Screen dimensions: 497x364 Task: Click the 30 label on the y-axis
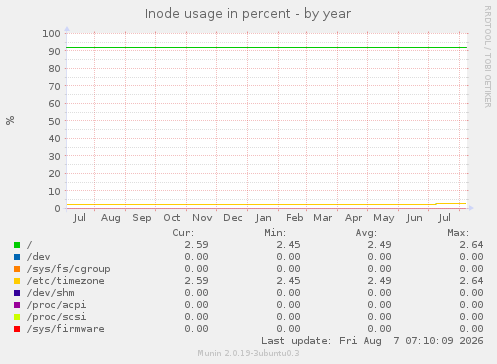tap(54, 156)
